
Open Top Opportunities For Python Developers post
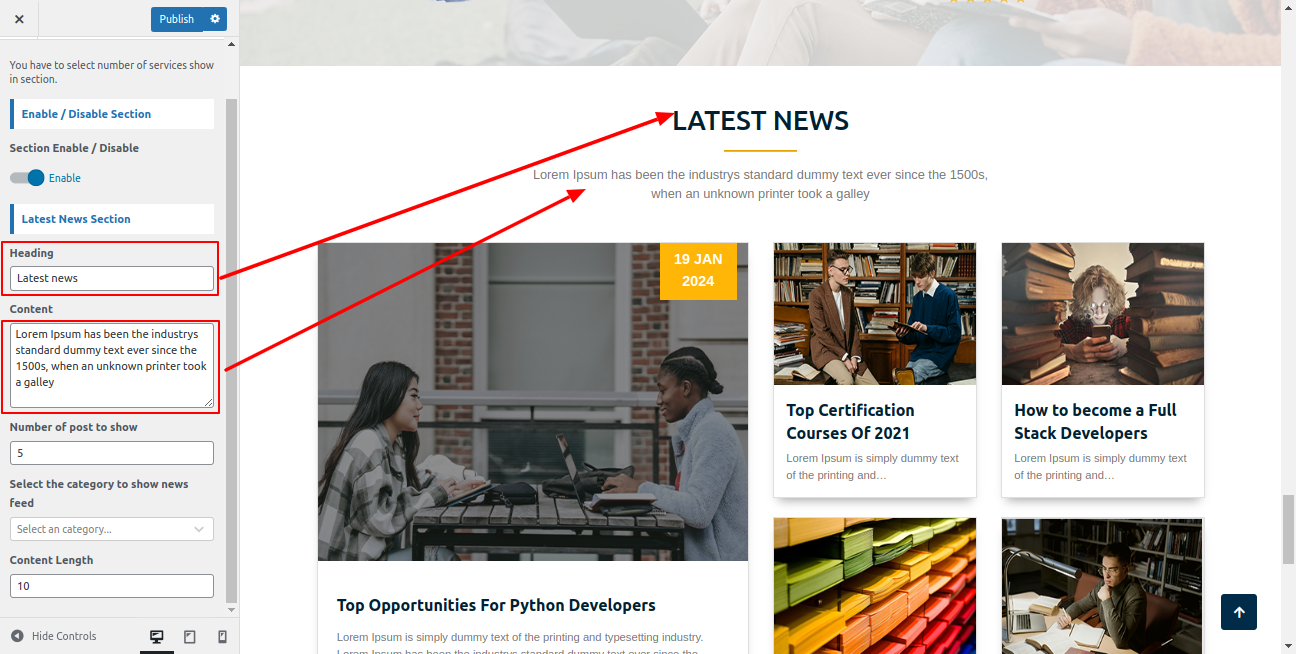coord(496,605)
